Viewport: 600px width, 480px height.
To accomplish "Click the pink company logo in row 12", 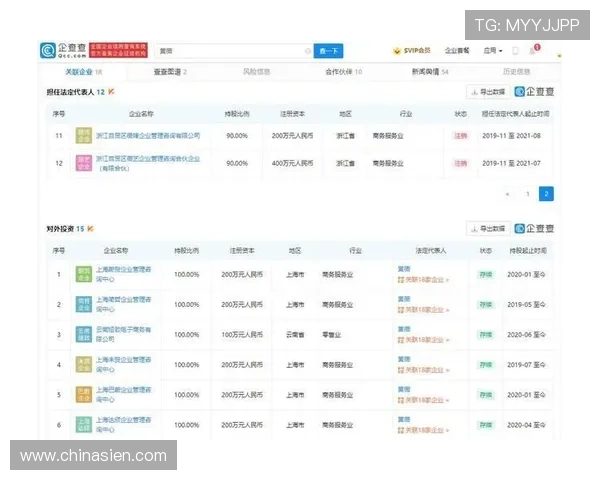I will point(84,163).
